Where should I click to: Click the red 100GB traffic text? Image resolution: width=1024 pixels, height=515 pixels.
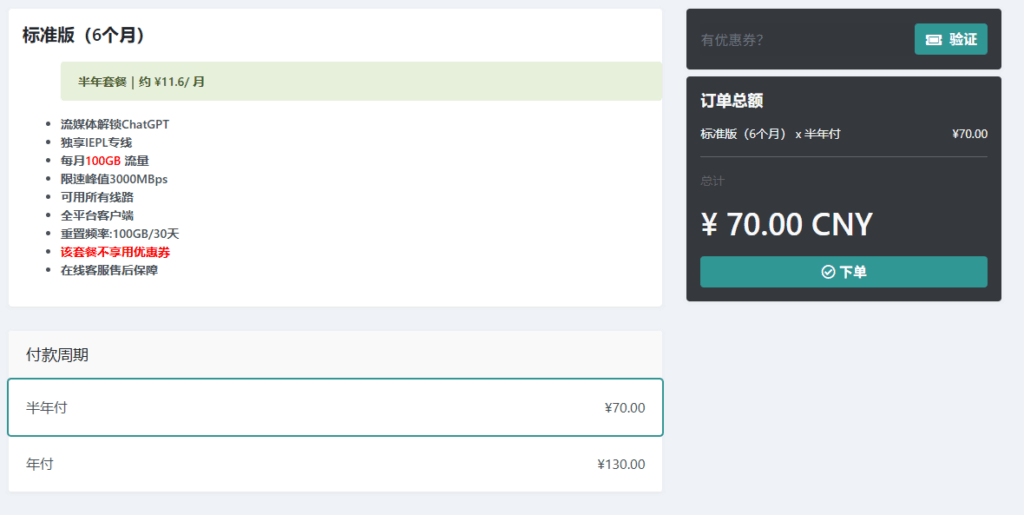103,161
